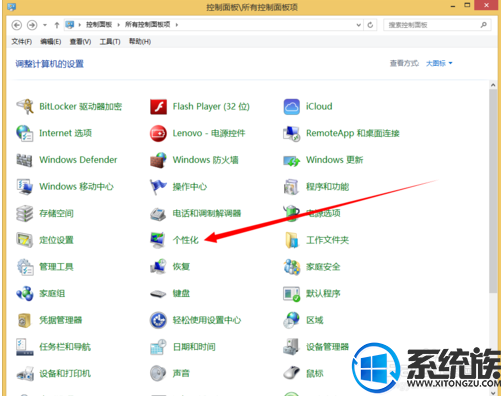This screenshot has width=501, height=396.
Task: Click the Forward navigation button
Action: 32,25
